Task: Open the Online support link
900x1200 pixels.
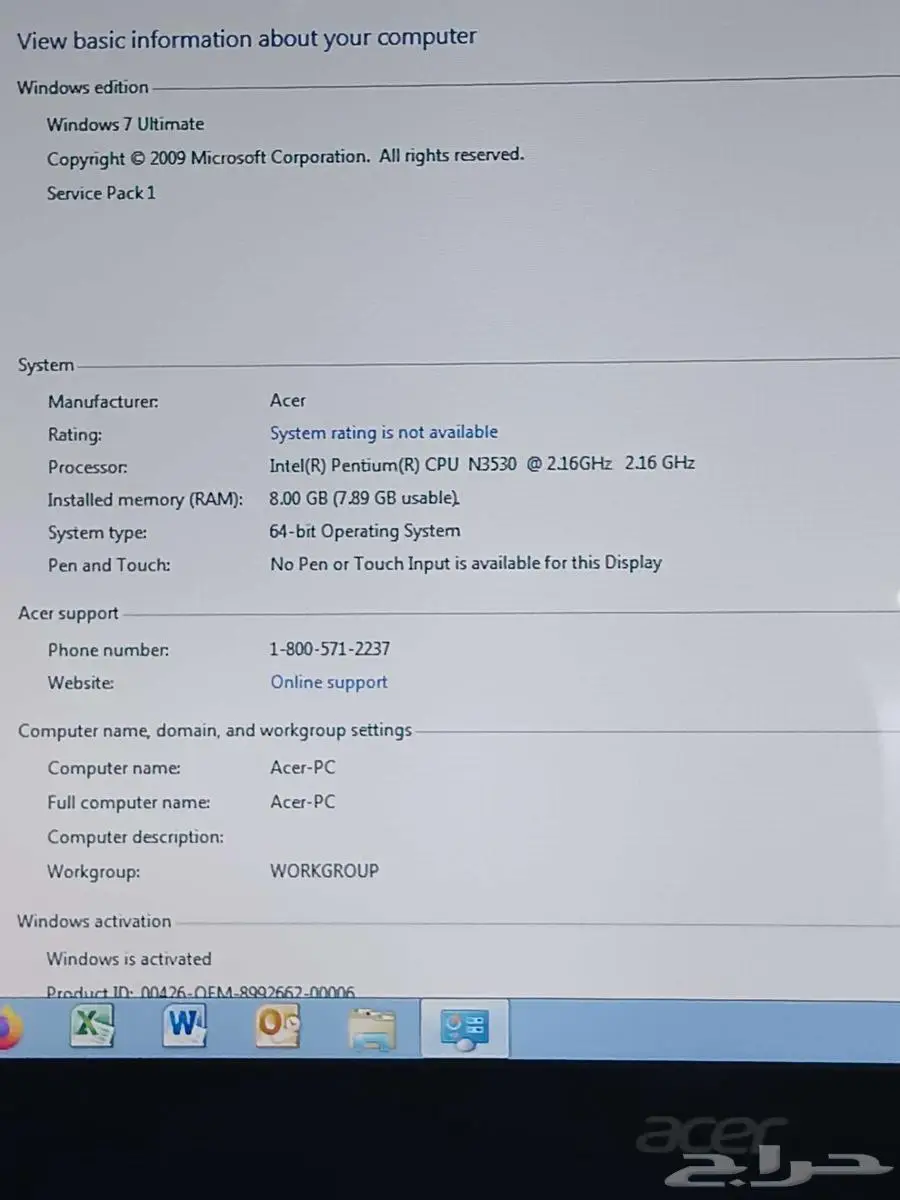Action: pos(329,682)
